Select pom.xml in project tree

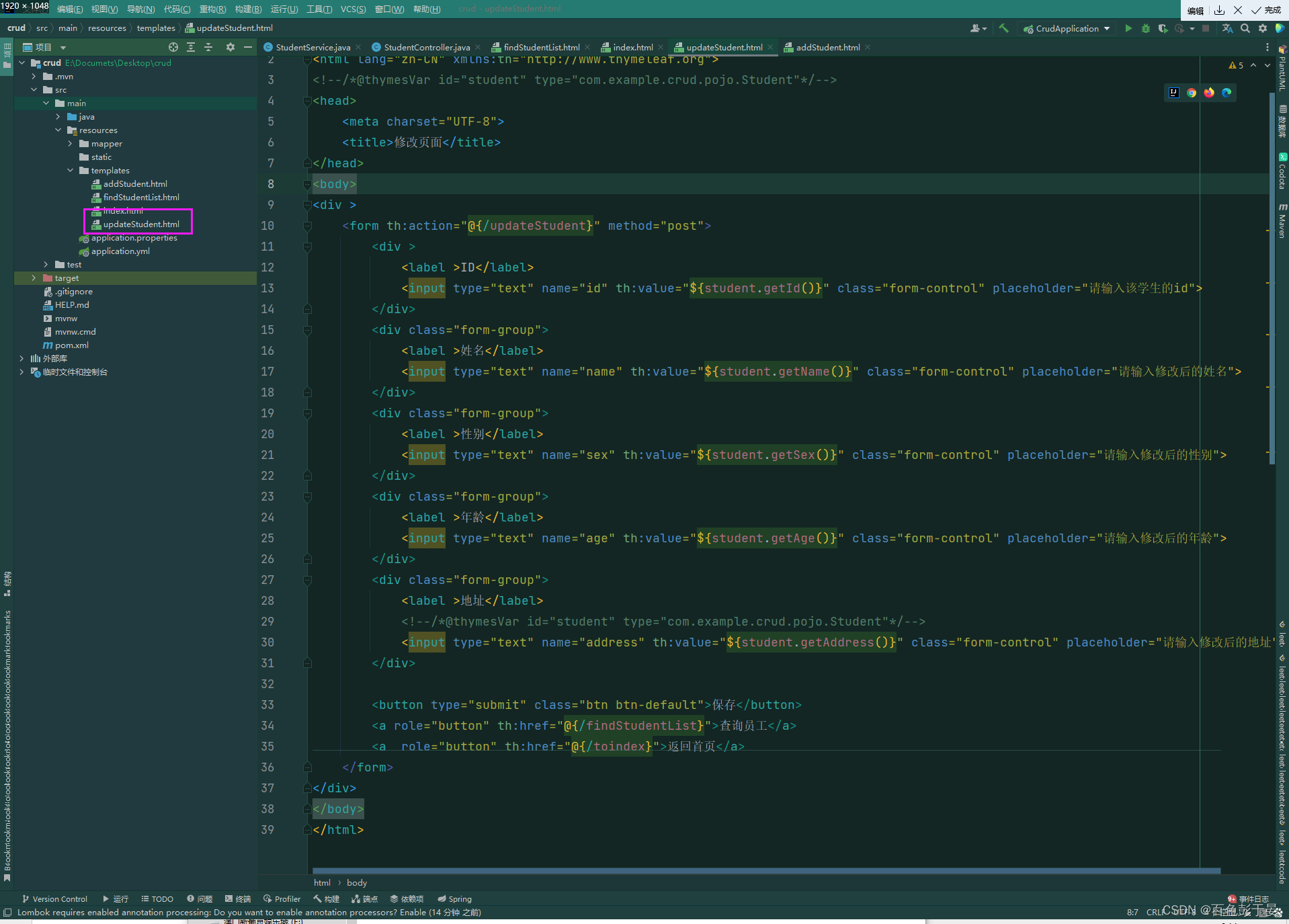click(71, 345)
